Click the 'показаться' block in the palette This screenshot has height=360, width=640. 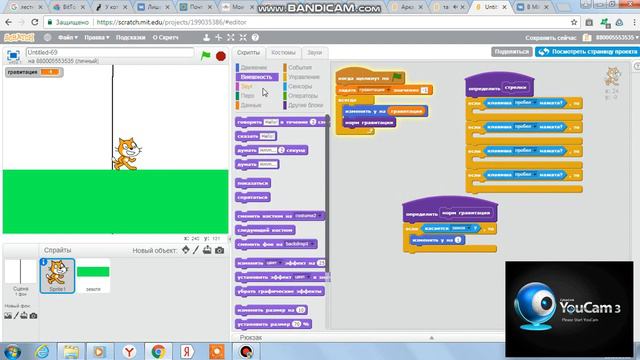253,183
